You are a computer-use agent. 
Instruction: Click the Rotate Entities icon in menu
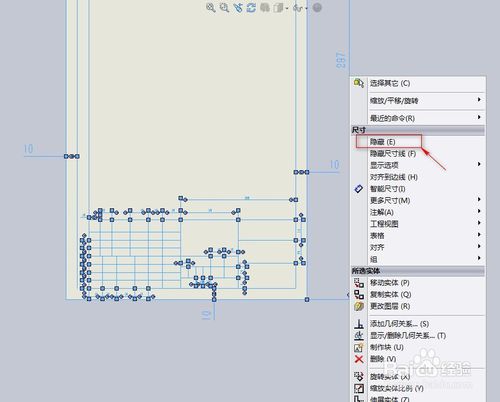[x=359, y=377]
